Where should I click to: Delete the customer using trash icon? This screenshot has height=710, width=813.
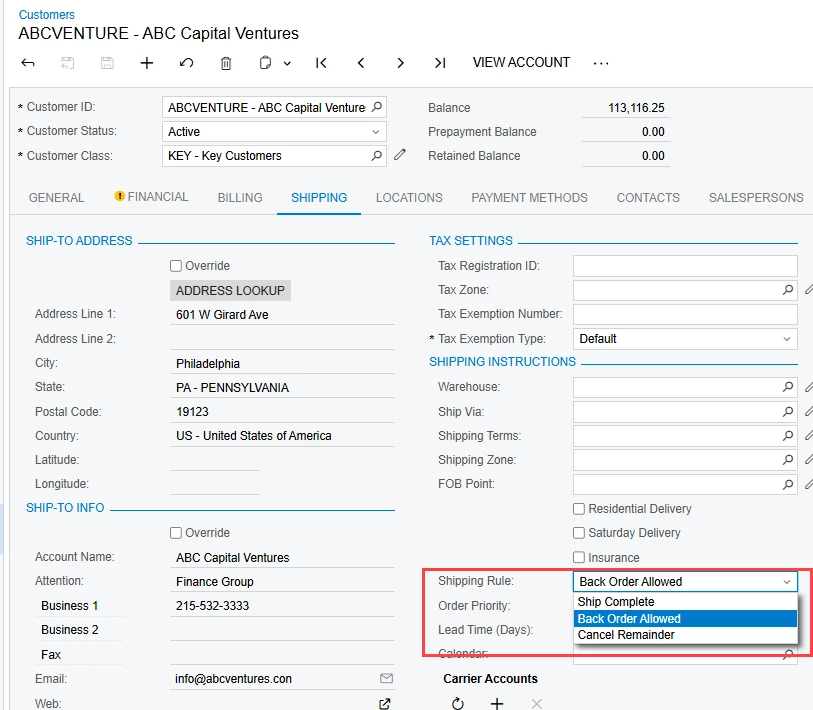(226, 63)
